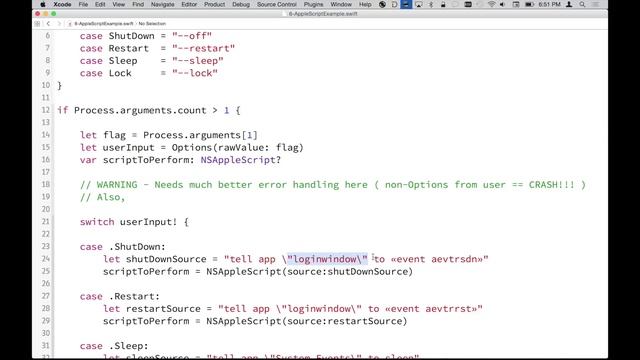Open the No Selection jump bar item
This screenshot has width=640, height=360.
[152, 24]
